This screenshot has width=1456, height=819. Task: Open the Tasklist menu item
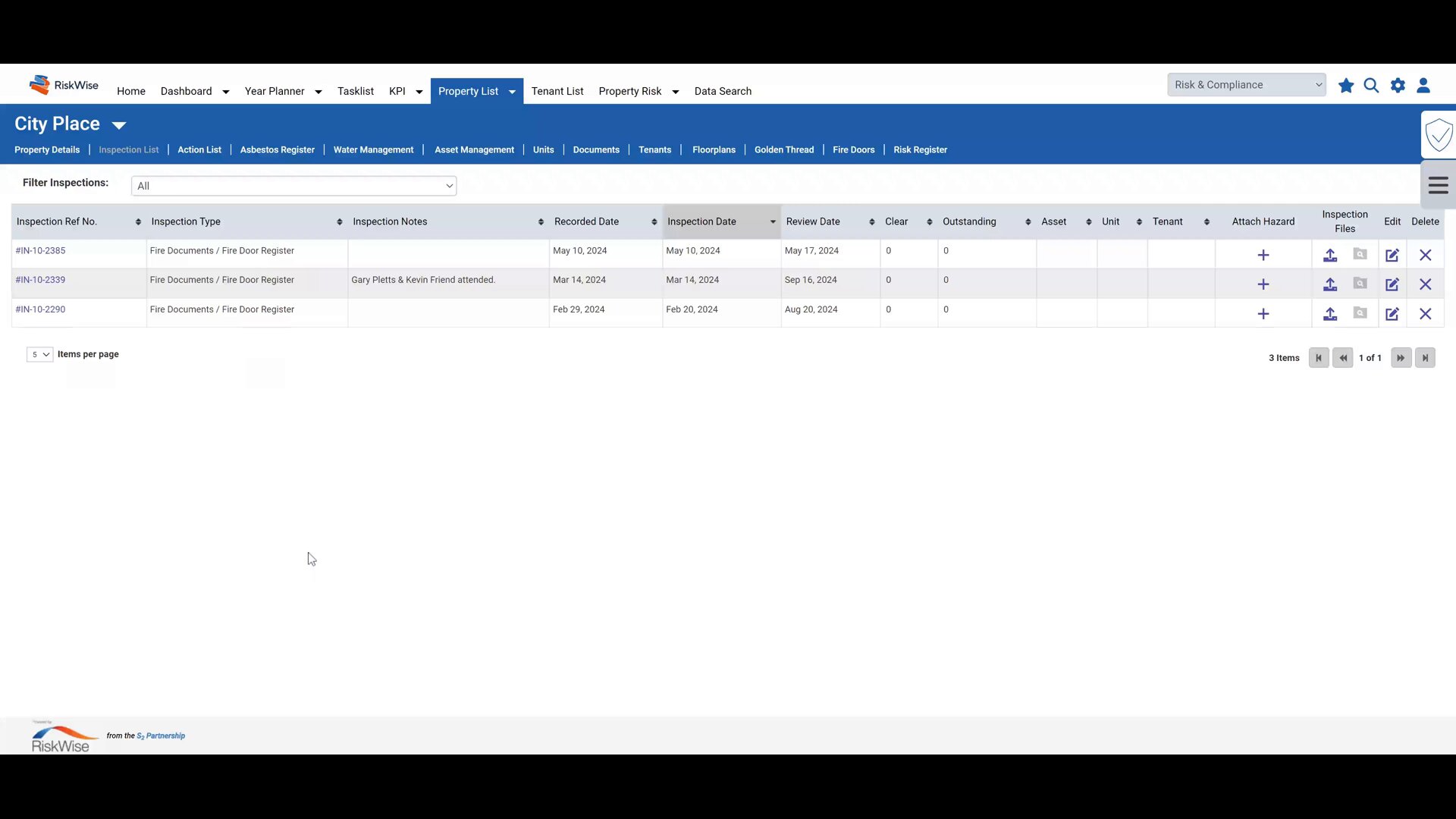pyautogui.click(x=355, y=91)
